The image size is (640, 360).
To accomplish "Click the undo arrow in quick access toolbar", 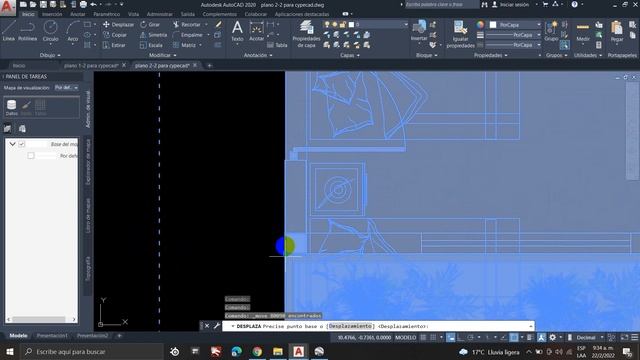I will (x=93, y=4).
